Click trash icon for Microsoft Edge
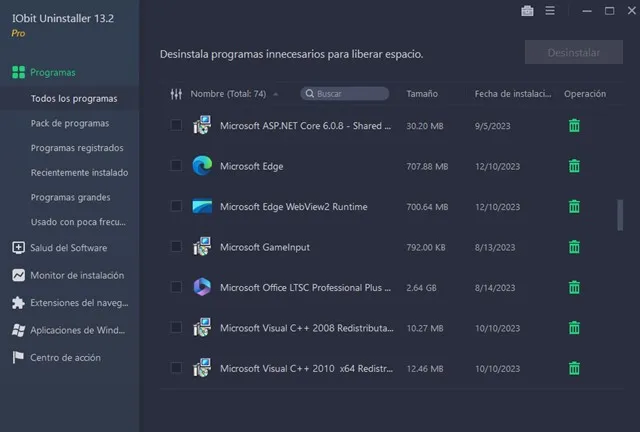This screenshot has width=640, height=432. pos(574,166)
